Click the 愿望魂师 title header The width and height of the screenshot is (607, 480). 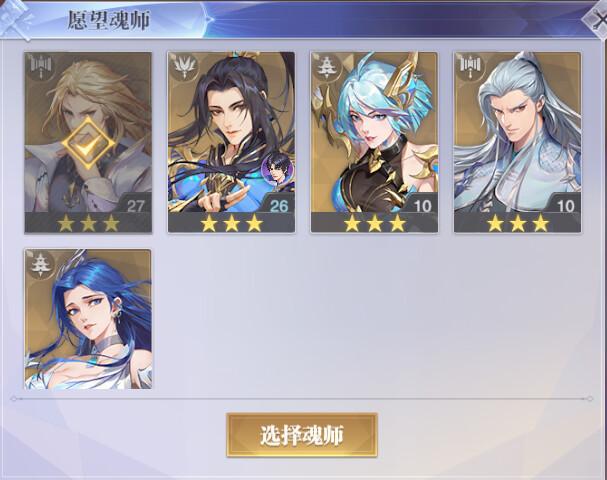click(109, 19)
